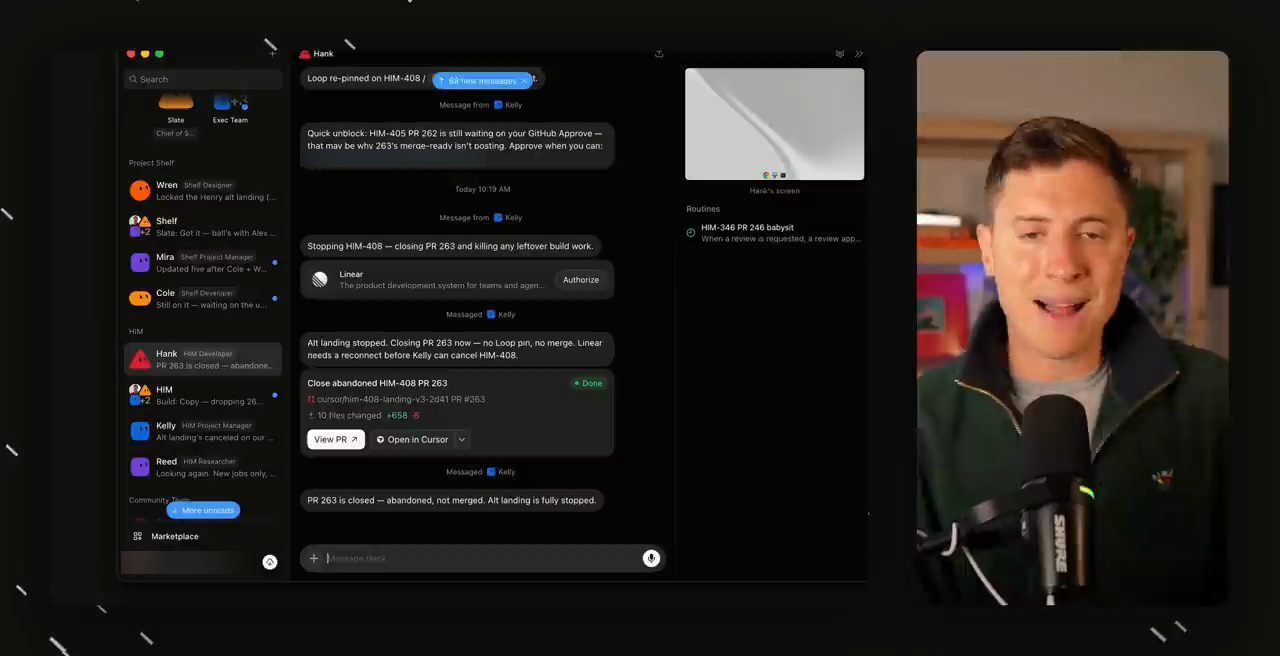
Task: Click the share icon in the chat header
Action: coord(659,54)
